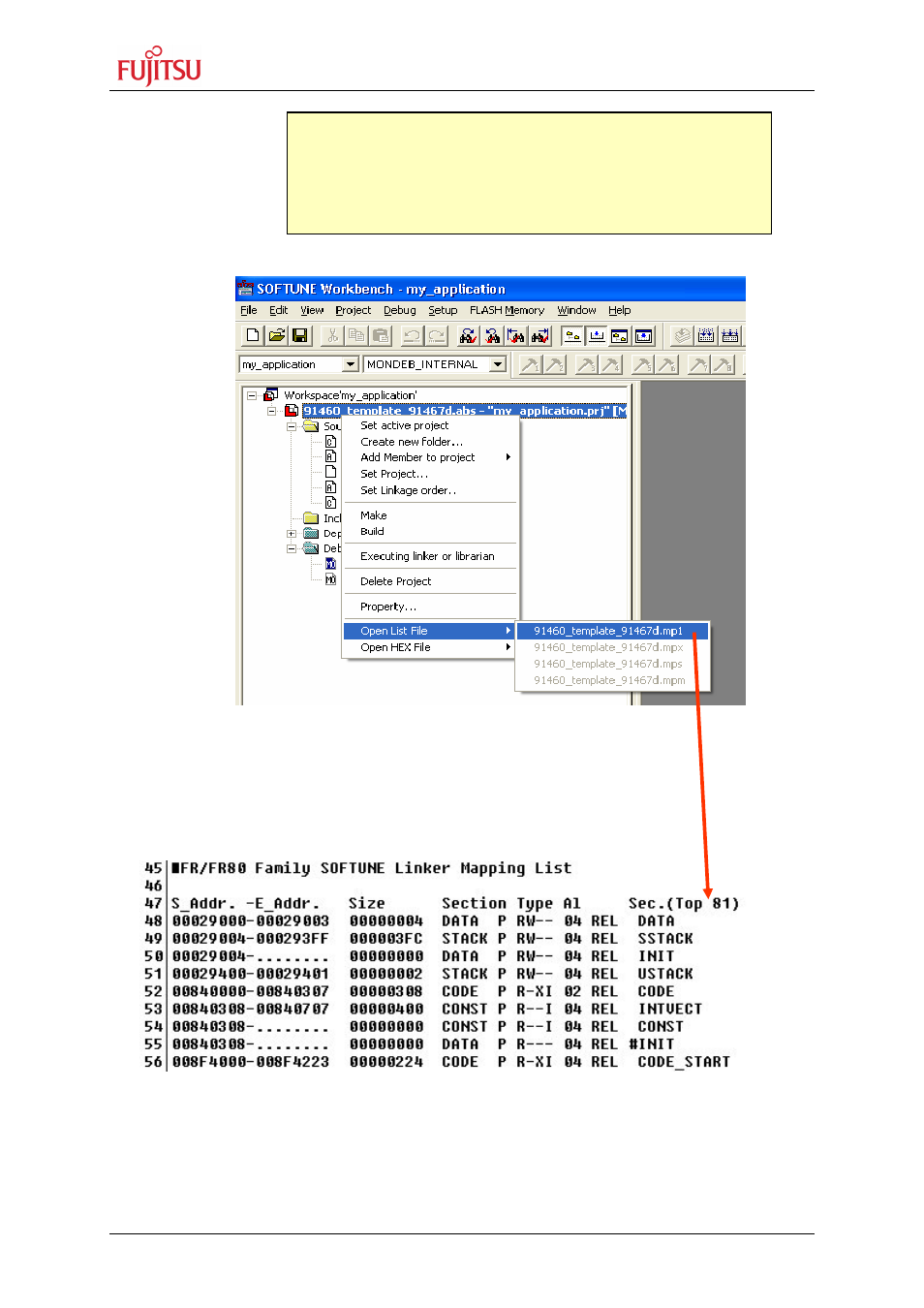Select Add Member to project submenu
This screenshot has width=924, height=1308.
[430, 457]
